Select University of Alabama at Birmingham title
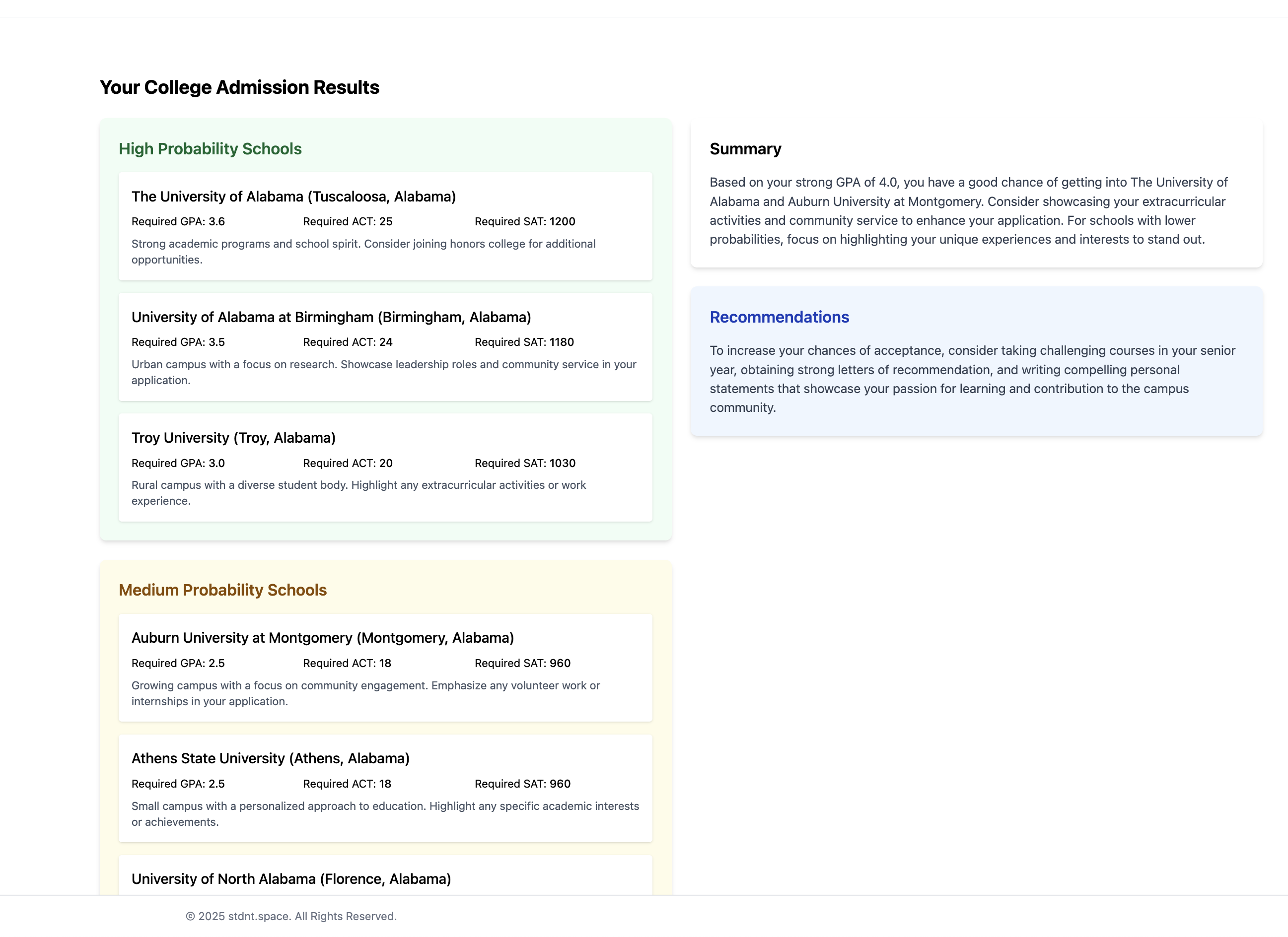1288x937 pixels. [331, 317]
